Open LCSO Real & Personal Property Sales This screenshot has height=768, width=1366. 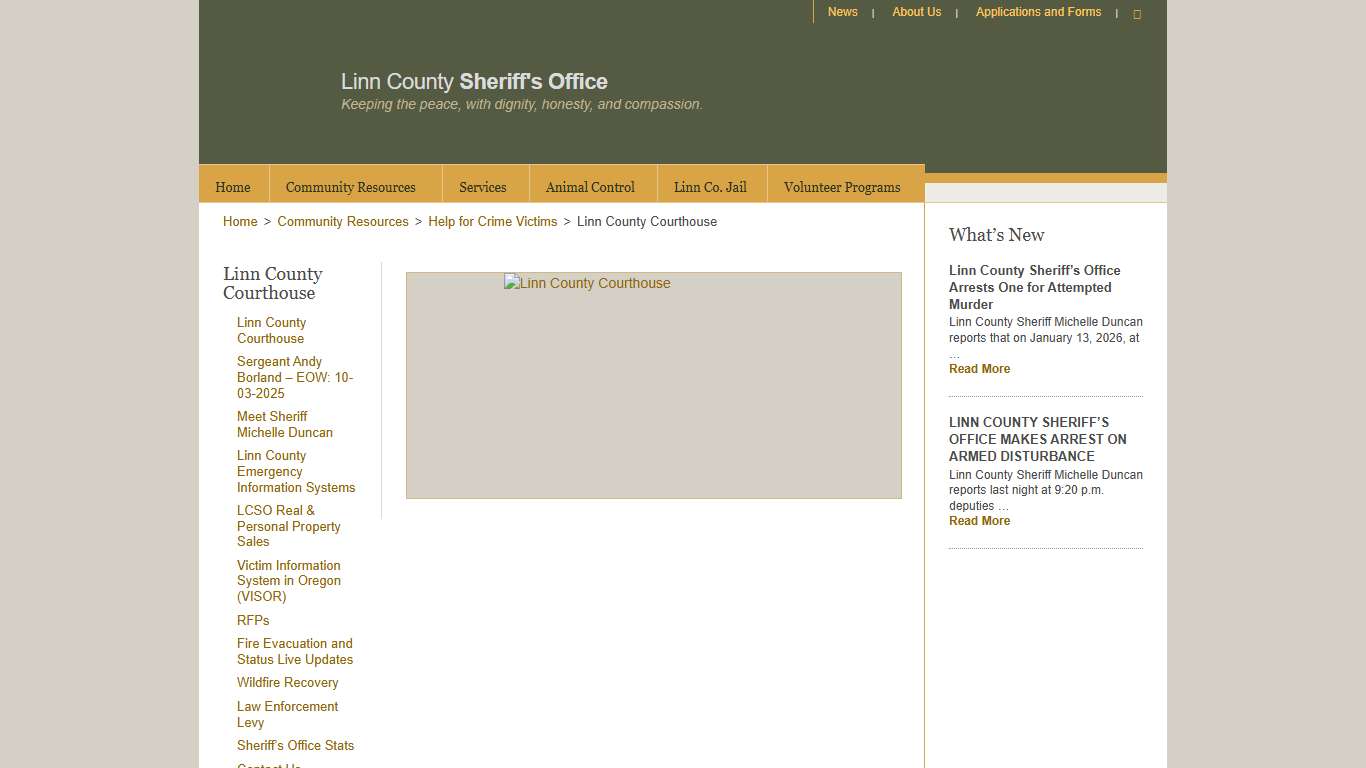288,526
